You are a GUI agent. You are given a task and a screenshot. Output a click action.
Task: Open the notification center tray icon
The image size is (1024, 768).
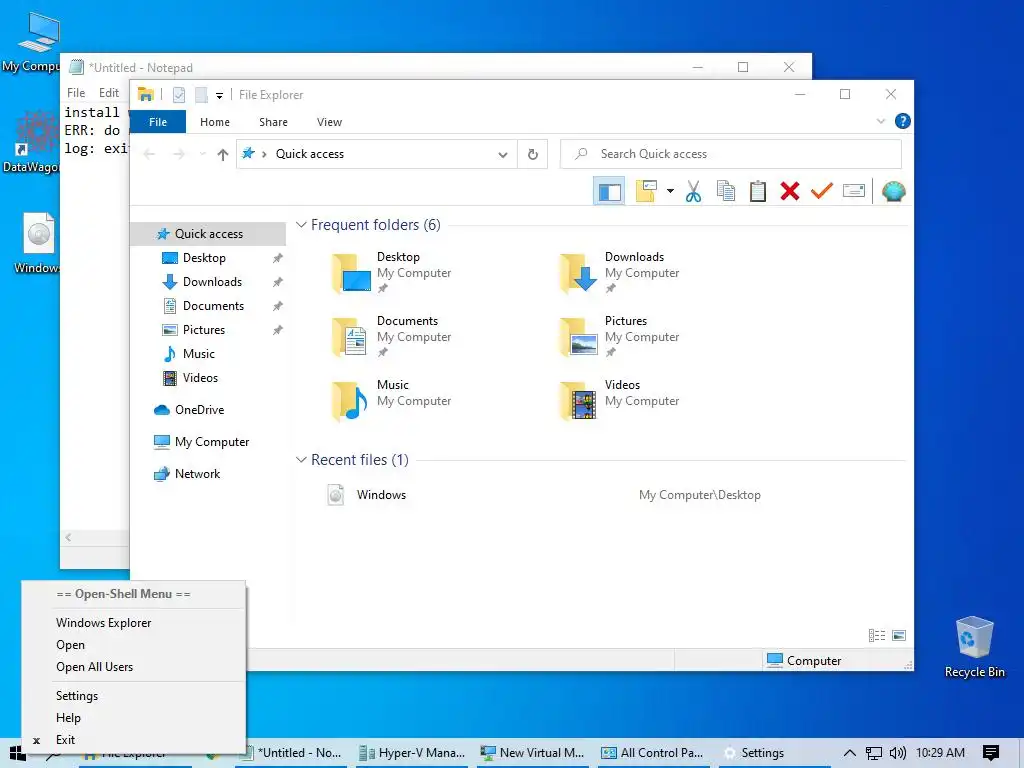tap(990, 753)
